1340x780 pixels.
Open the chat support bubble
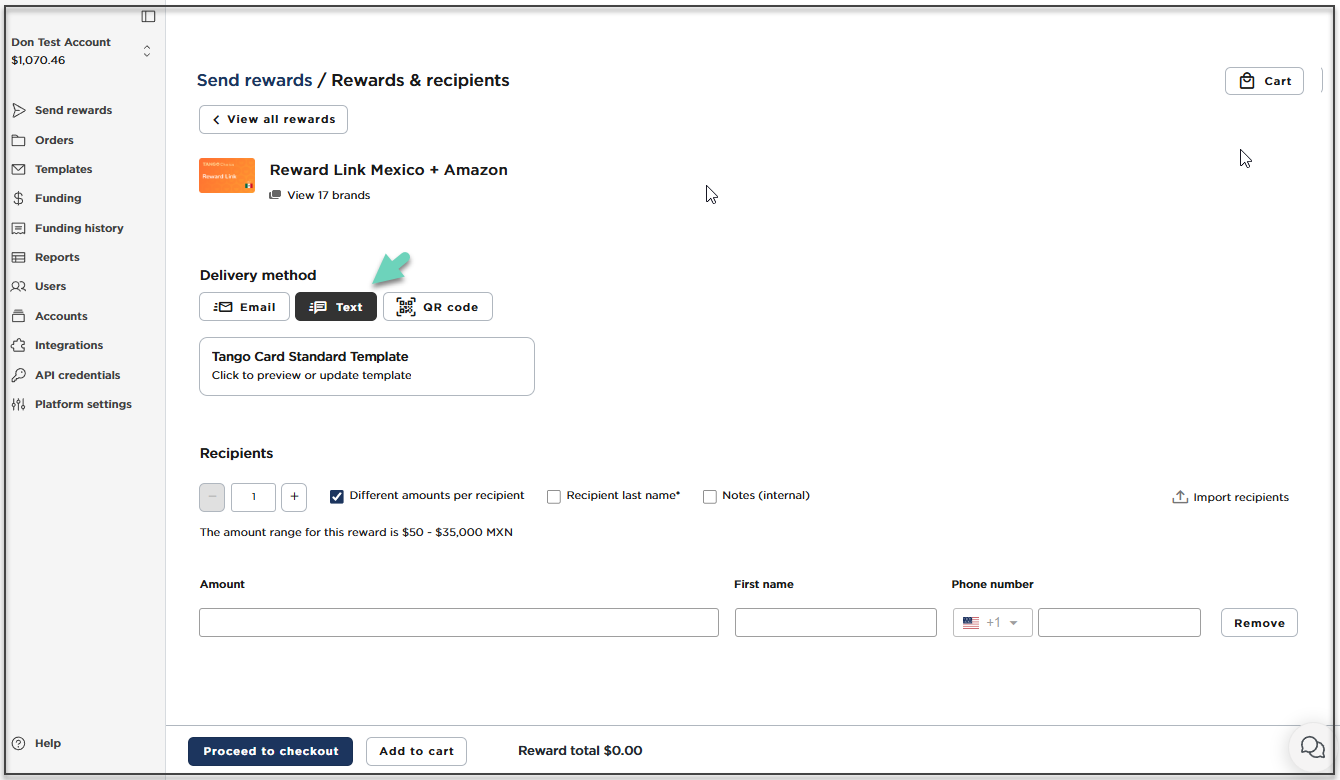point(1311,746)
